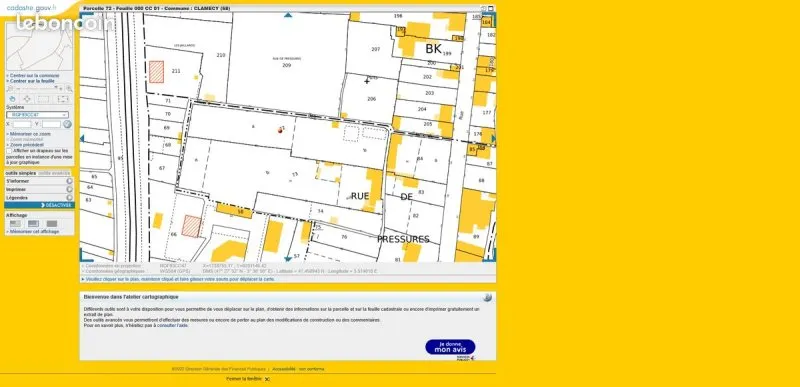Click the 'BK' section label on map

pyautogui.click(x=433, y=49)
